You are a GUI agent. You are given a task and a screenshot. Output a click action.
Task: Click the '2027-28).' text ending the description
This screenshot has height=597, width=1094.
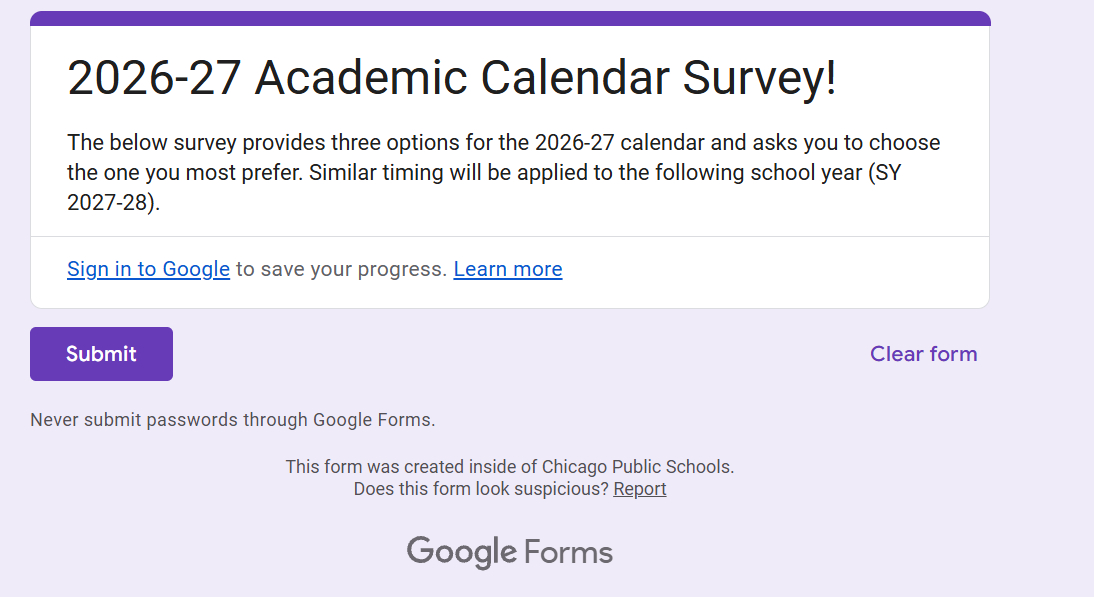(x=113, y=202)
